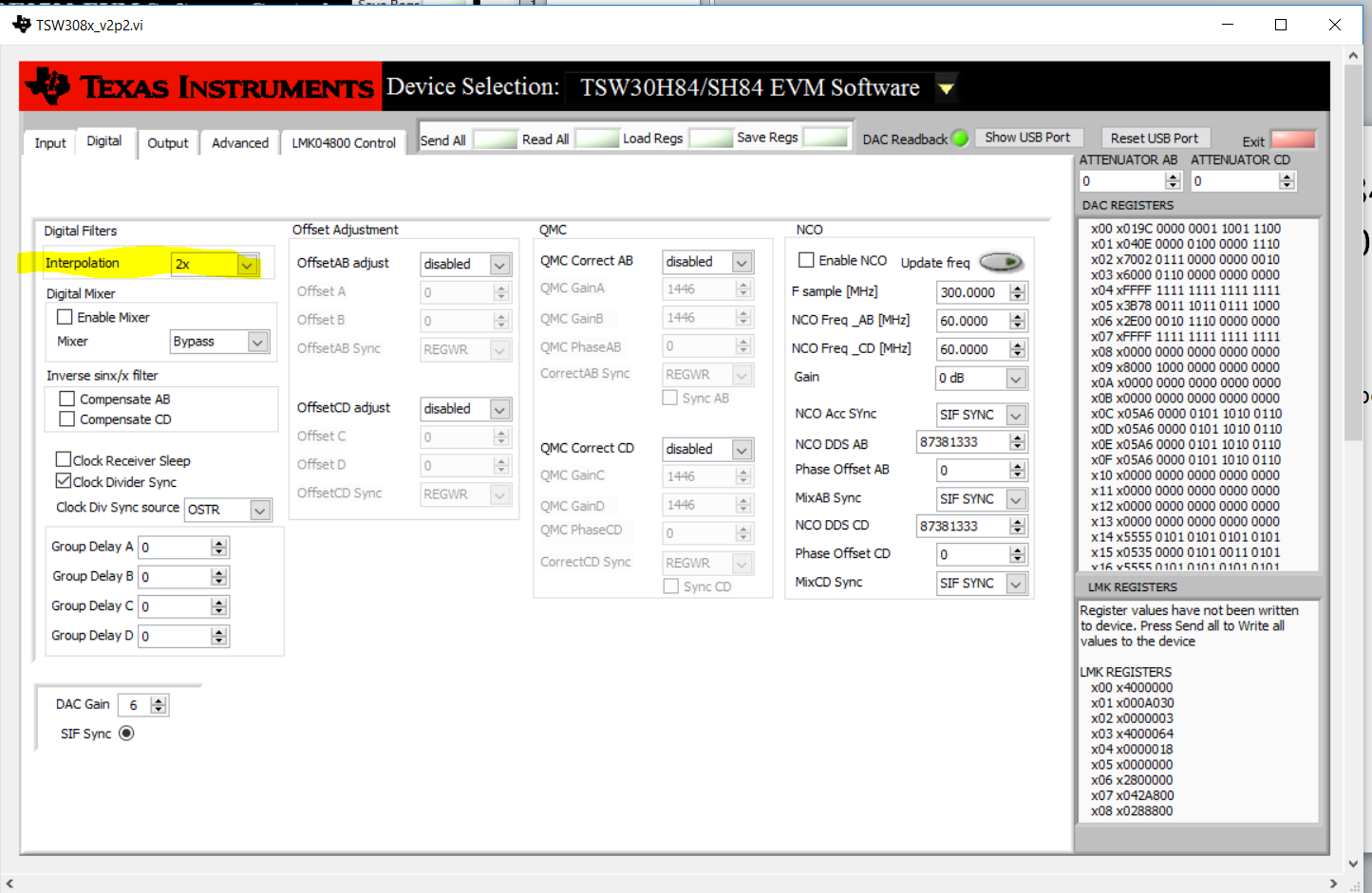Viewport: 1372px width, 893px height.
Task: Click the vertical scrollbar down arrow
Action: pyautogui.click(x=1353, y=864)
